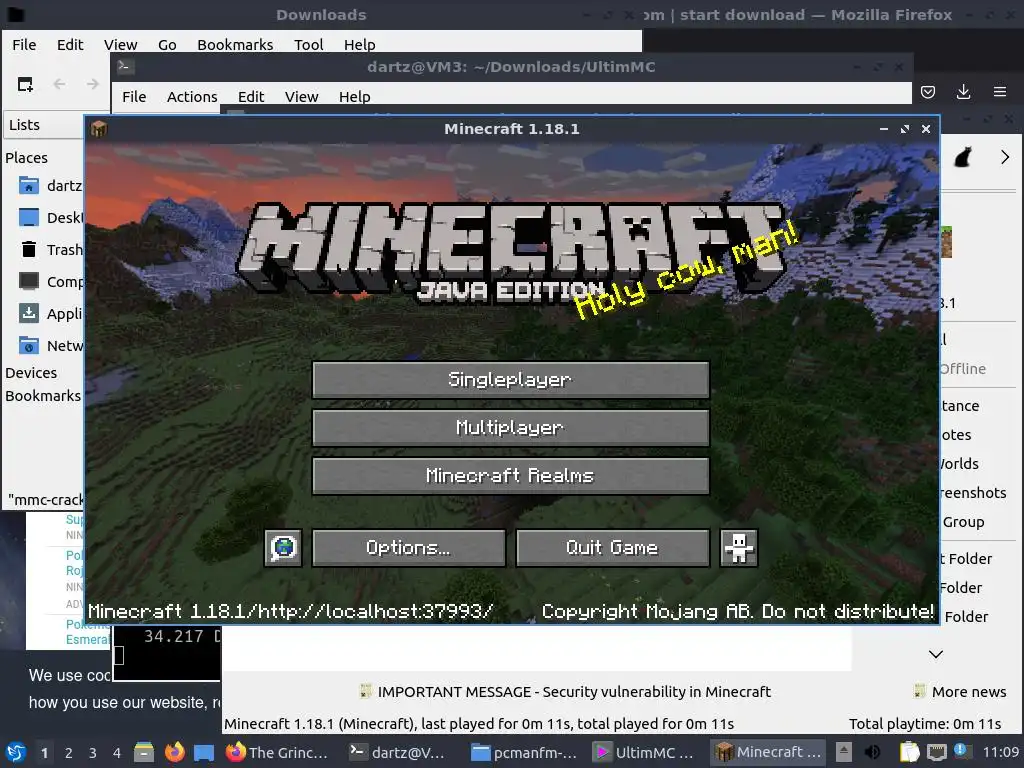Image resolution: width=1024 pixels, height=768 pixels.
Task: Open the language settings globe icon in Minecraft
Action: point(283,547)
